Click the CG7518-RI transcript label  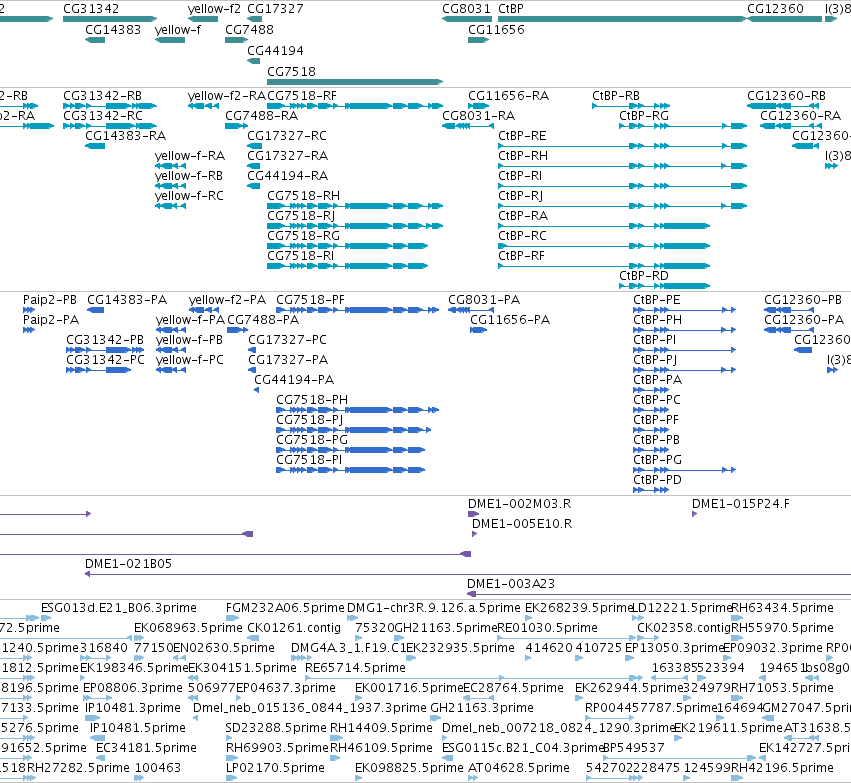pos(301,256)
